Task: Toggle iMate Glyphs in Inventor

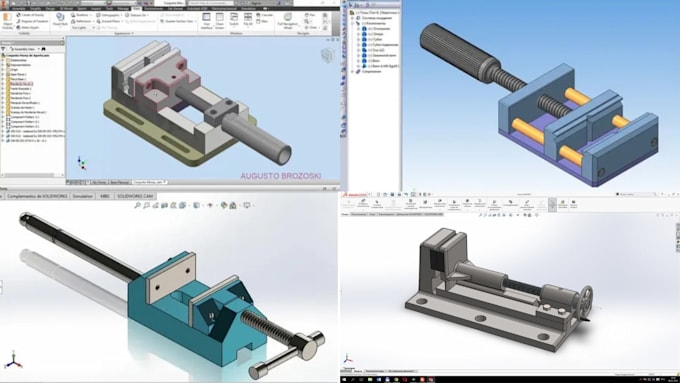Action: pyautogui.click(x=28, y=27)
